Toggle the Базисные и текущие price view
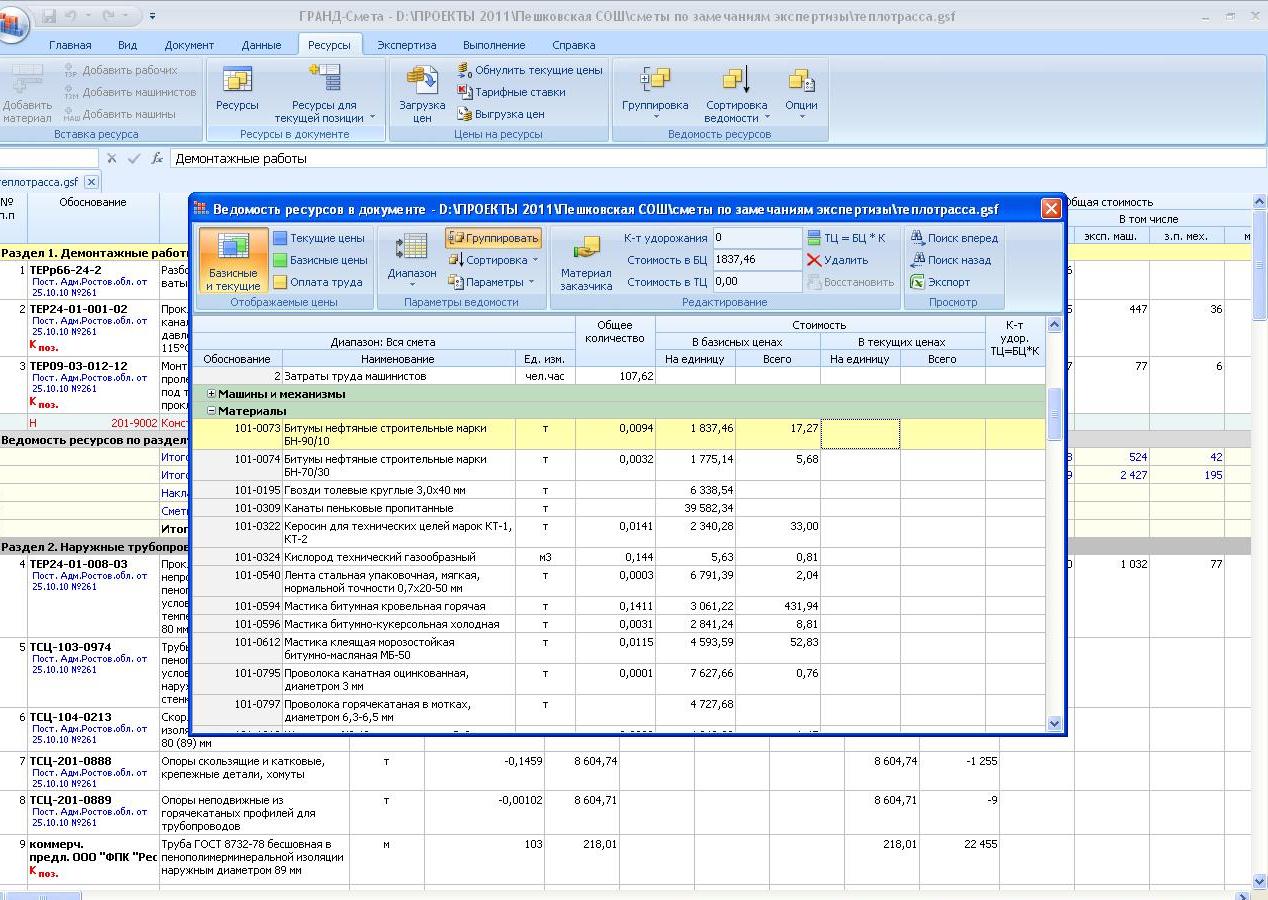 (233, 258)
